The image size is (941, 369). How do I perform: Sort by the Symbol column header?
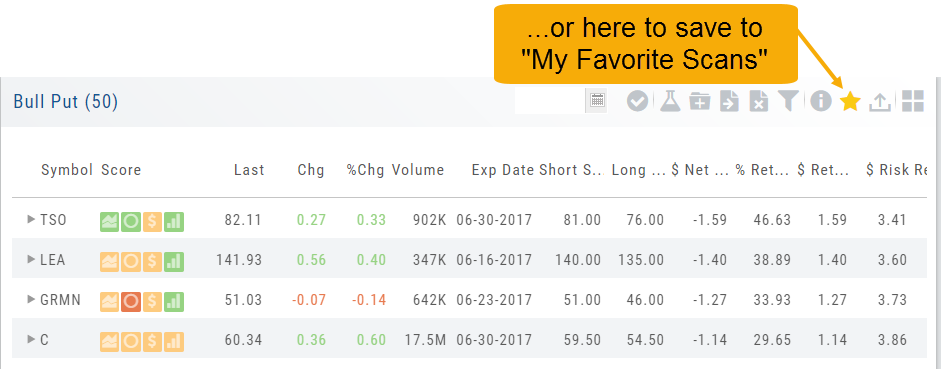point(67,170)
